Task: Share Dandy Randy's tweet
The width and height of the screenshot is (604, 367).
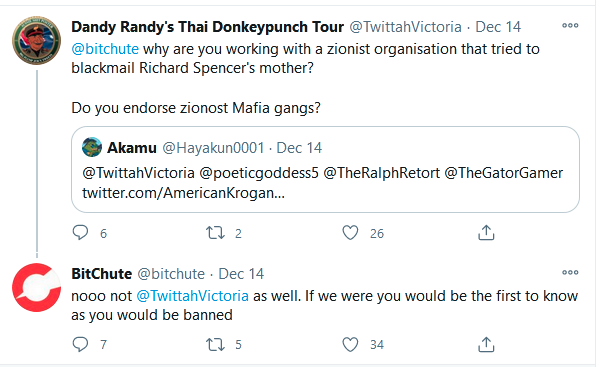Action: coord(486,233)
